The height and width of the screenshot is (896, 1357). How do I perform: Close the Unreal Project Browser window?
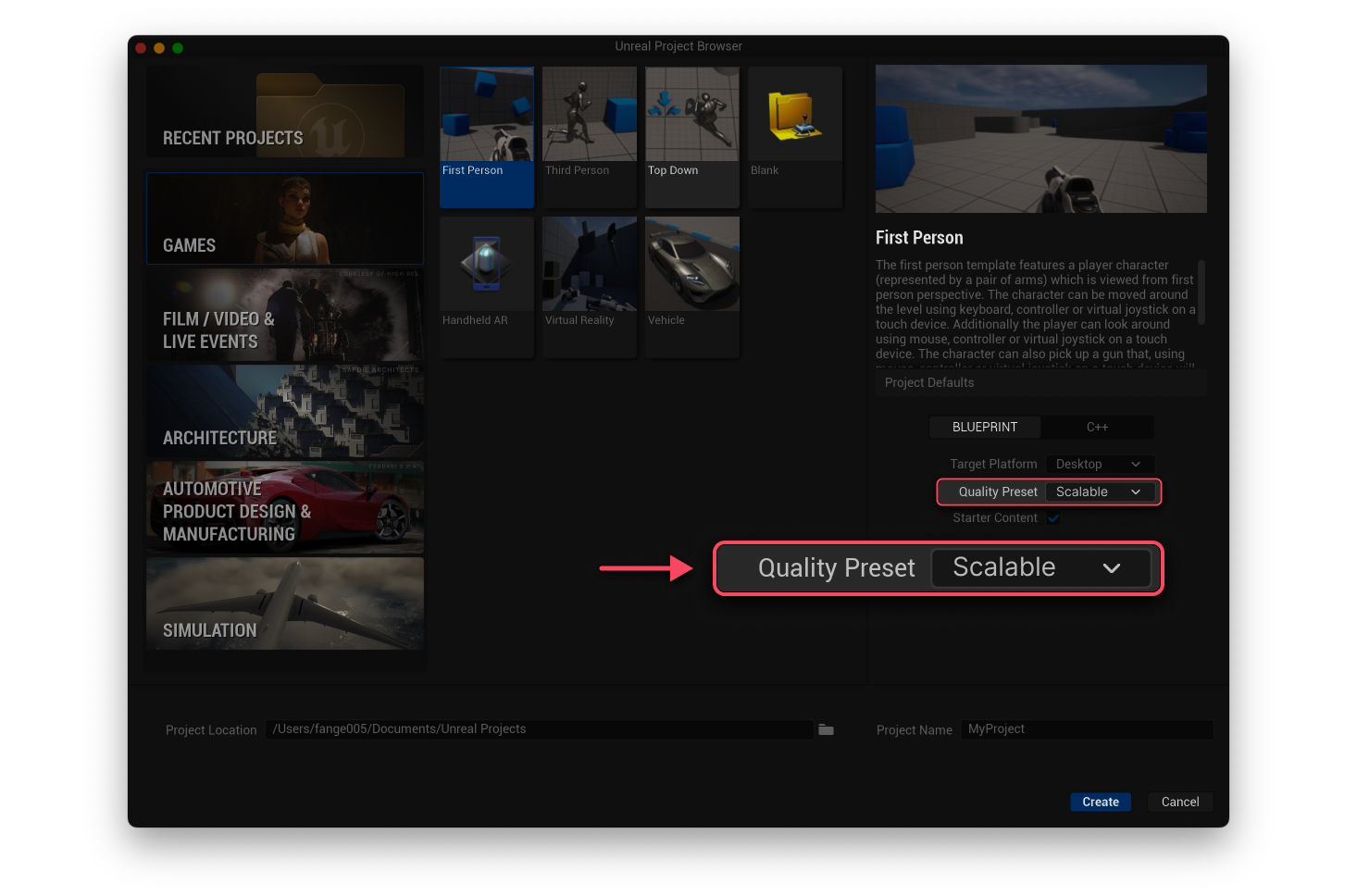pos(141,48)
